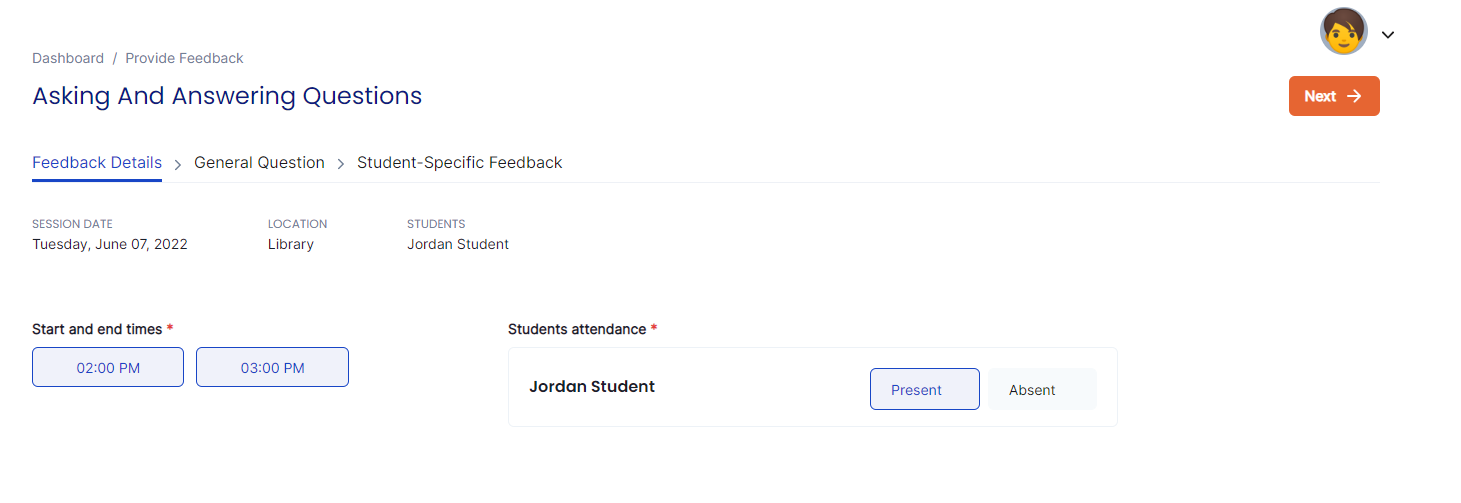Click the orange Next button
1461x503 pixels.
tap(1334, 96)
